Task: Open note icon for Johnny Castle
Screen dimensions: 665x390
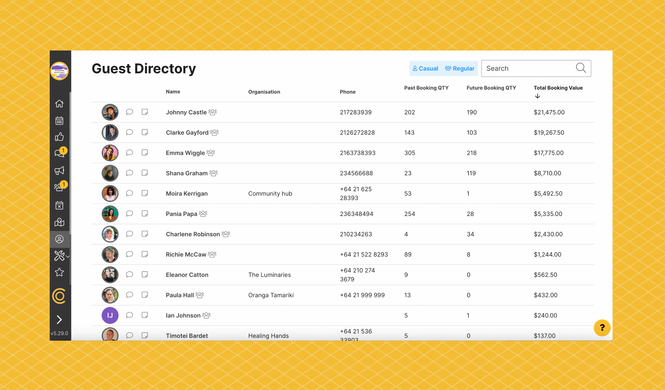Action: tap(145, 112)
